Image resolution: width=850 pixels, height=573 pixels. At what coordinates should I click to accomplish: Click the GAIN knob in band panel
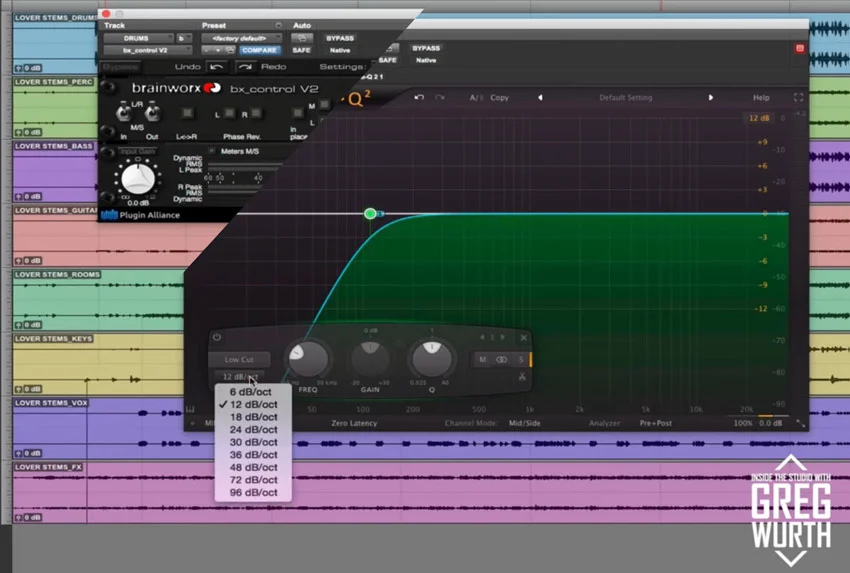(x=370, y=359)
